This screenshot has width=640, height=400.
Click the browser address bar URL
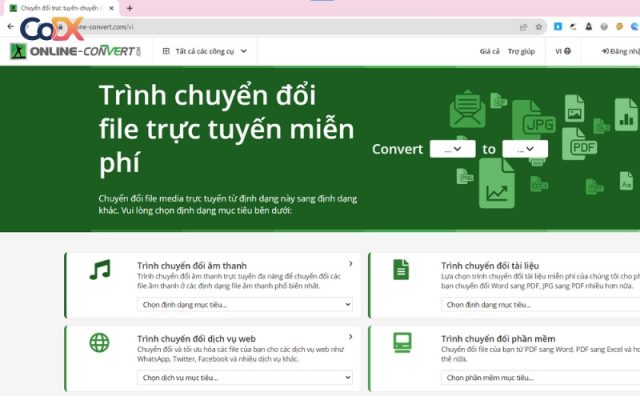tap(106, 27)
